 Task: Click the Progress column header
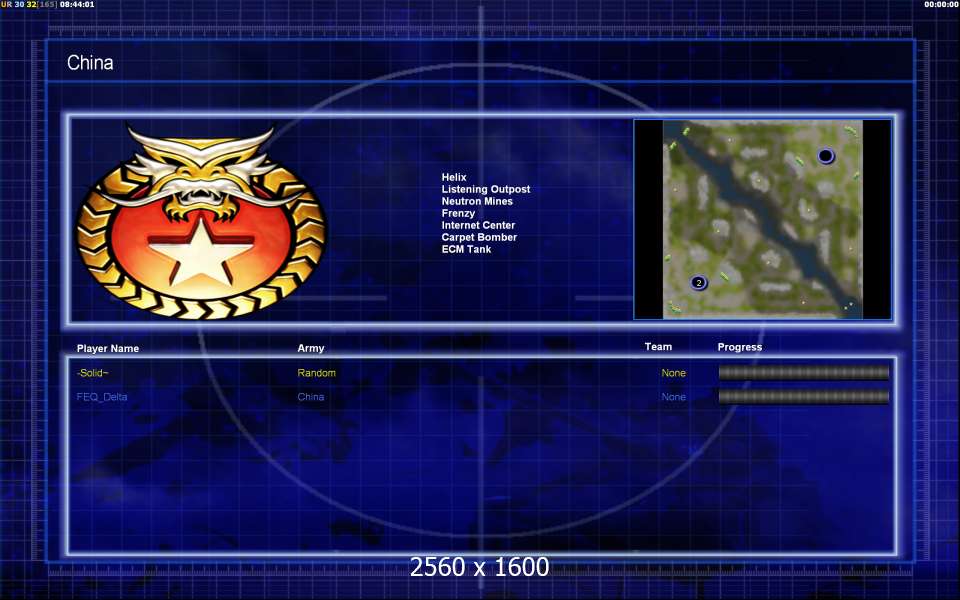click(740, 347)
